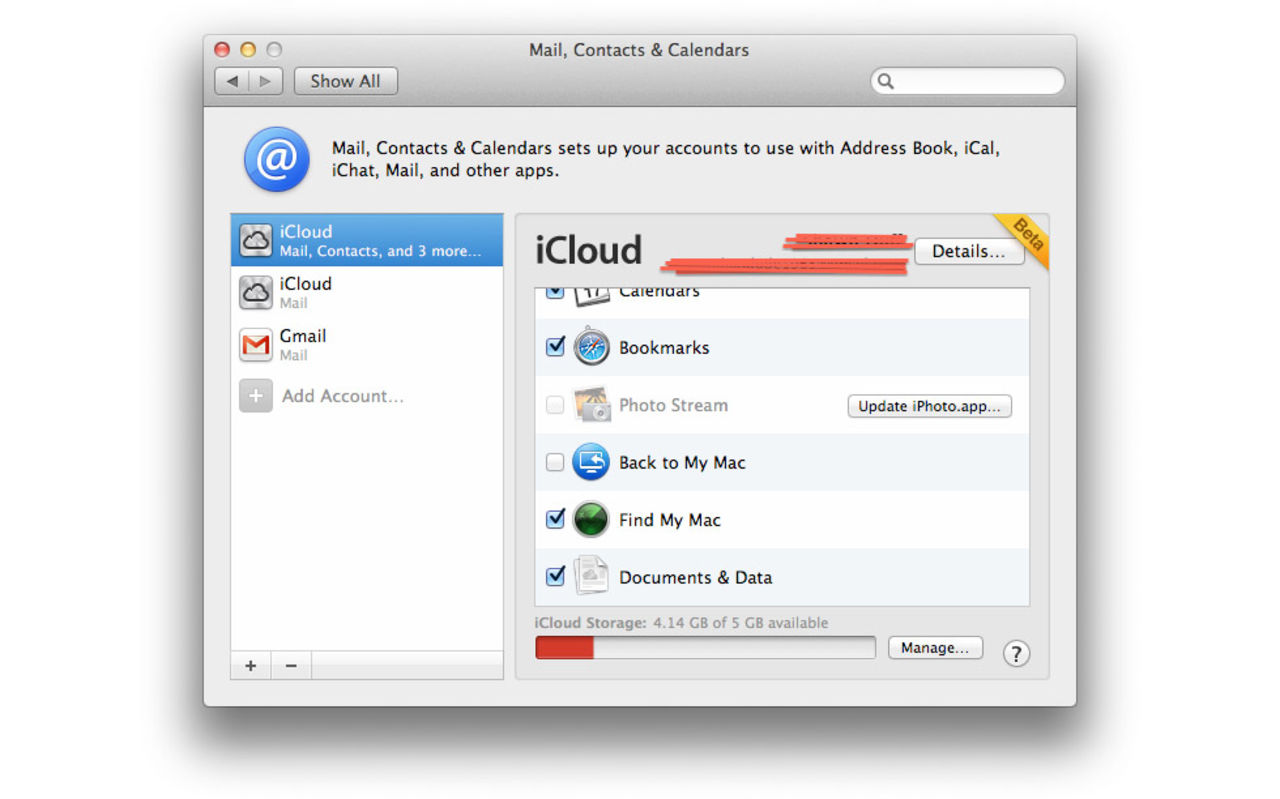Click the forward navigation arrow

click(x=265, y=81)
